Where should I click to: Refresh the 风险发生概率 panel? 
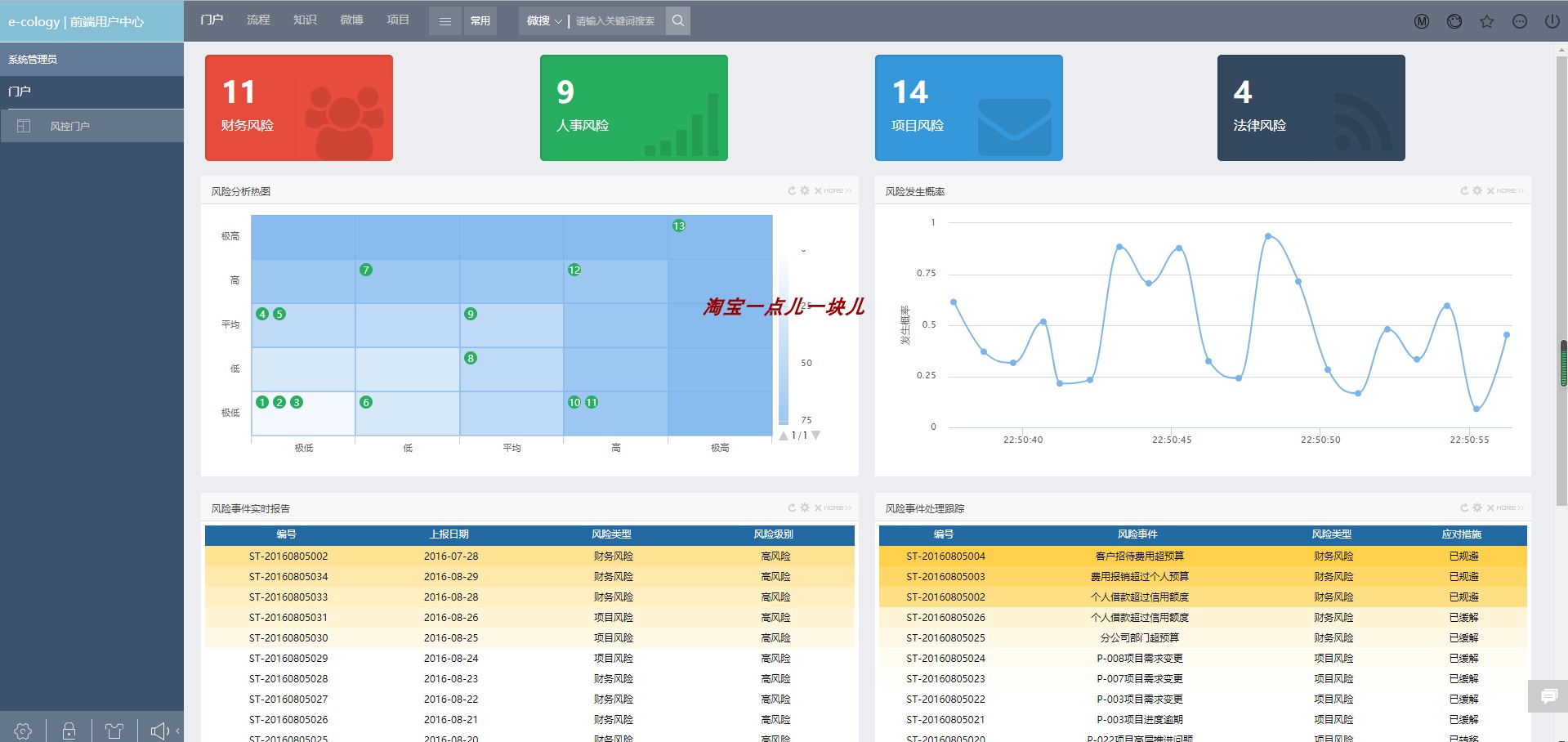[1464, 190]
